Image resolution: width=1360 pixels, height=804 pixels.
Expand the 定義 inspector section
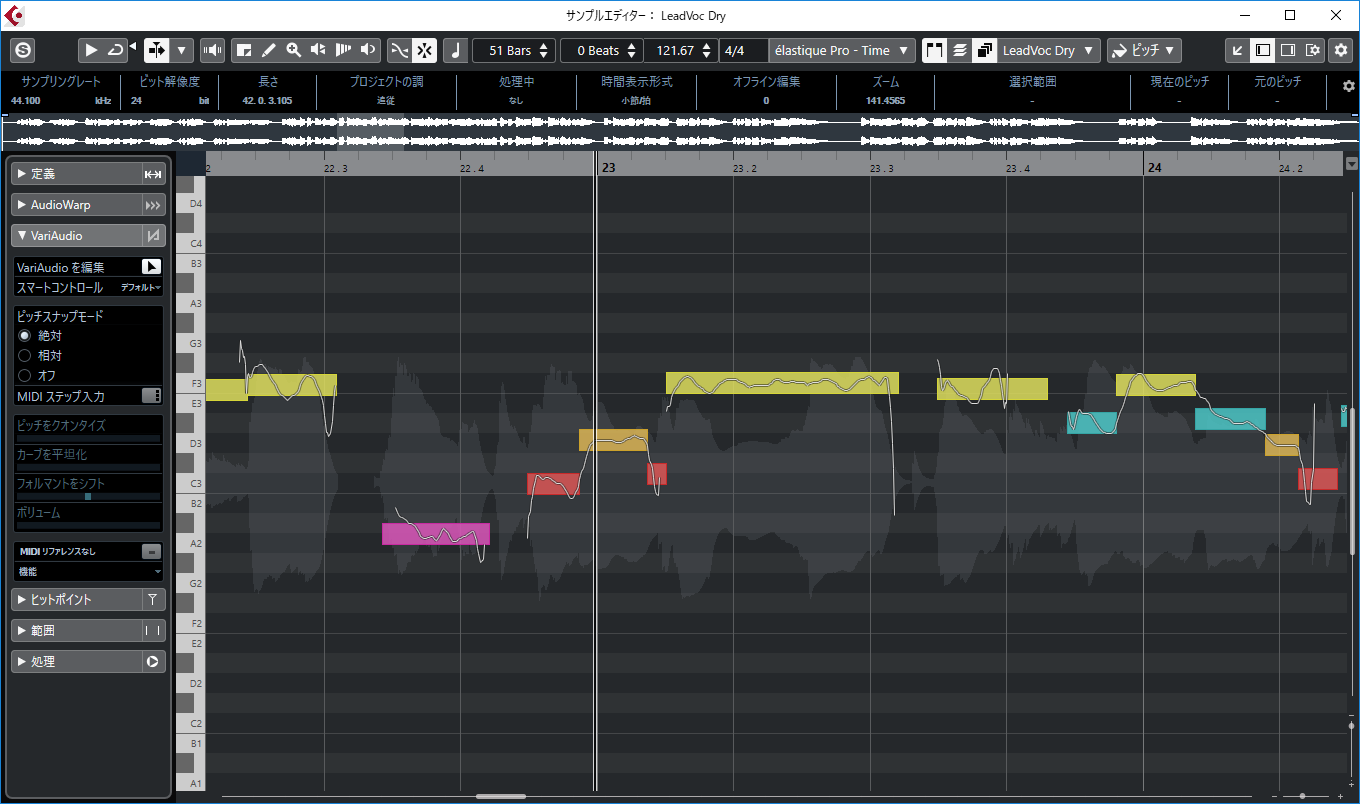click(75, 174)
